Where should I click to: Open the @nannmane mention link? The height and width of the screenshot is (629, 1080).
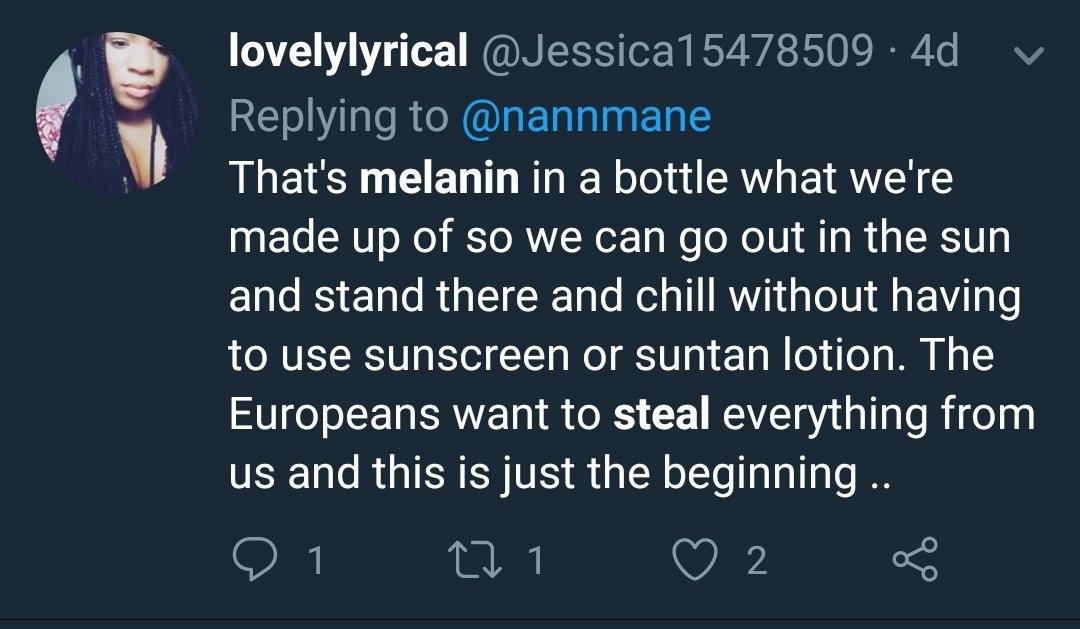point(585,116)
